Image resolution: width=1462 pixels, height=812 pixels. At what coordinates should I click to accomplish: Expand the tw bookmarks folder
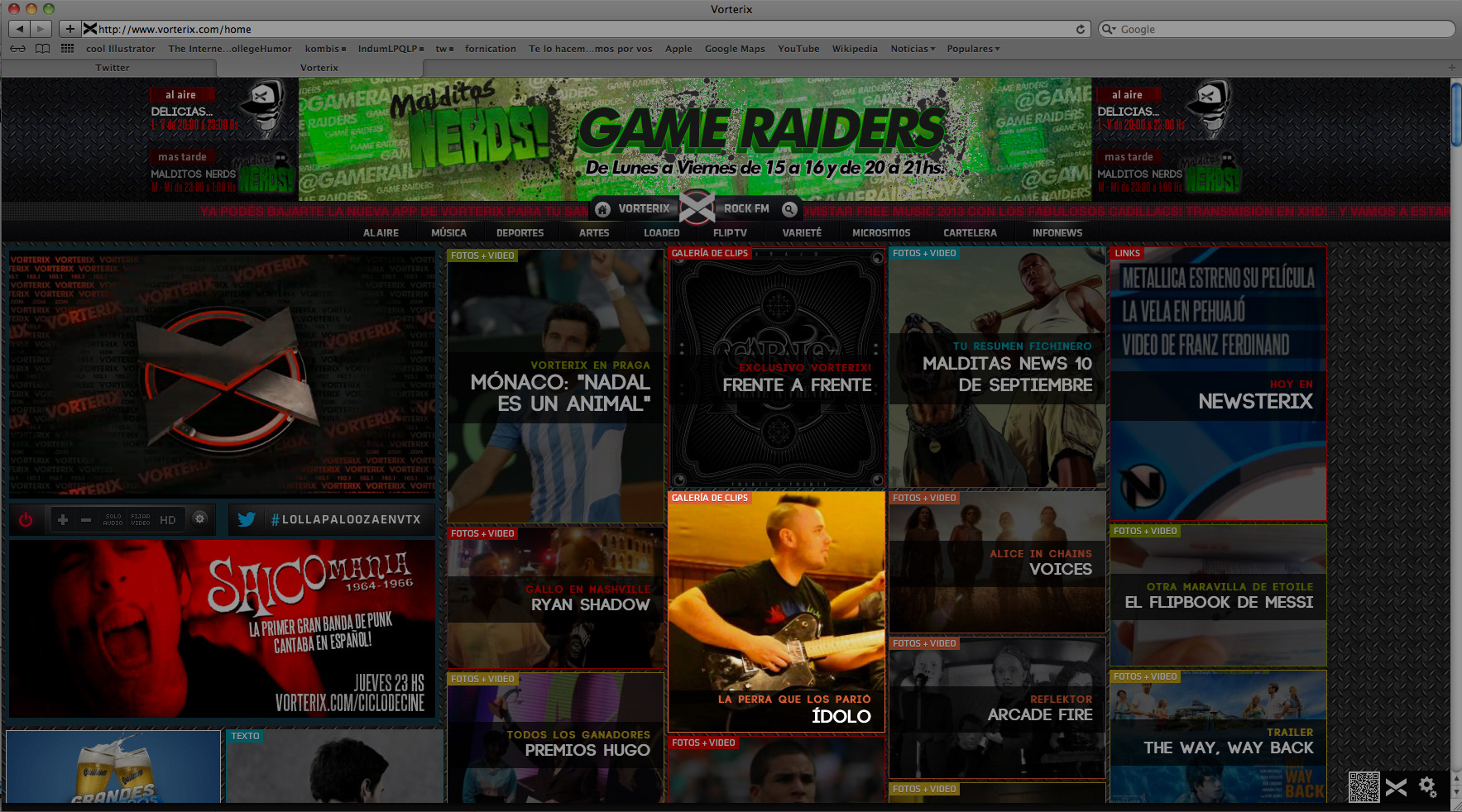point(444,49)
